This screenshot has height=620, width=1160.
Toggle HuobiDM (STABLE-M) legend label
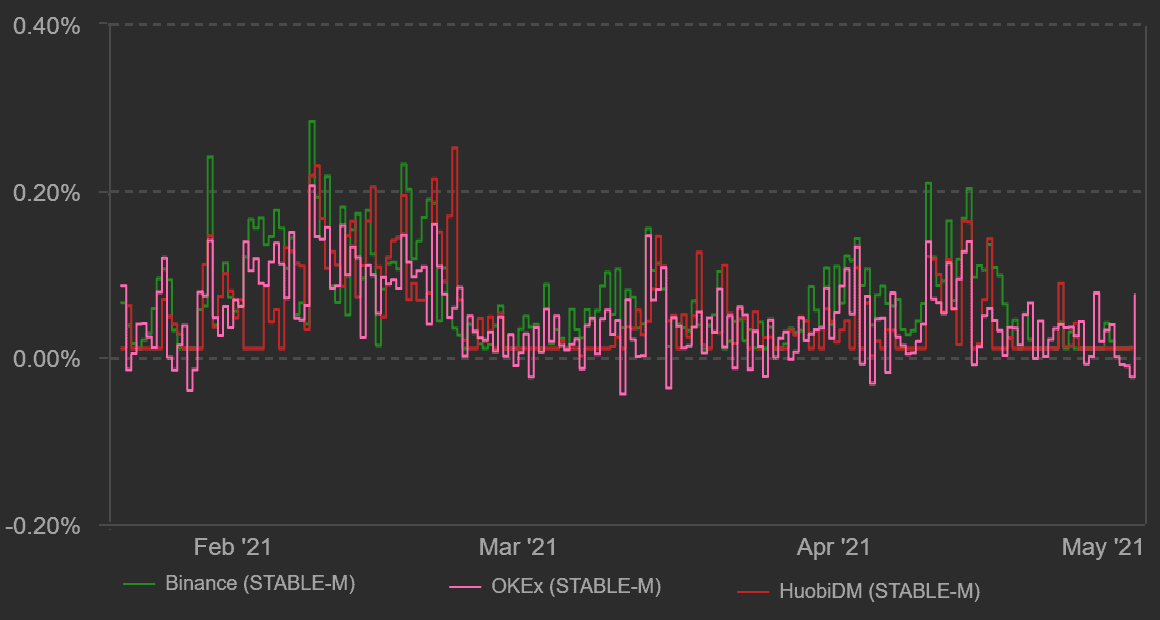(879, 591)
